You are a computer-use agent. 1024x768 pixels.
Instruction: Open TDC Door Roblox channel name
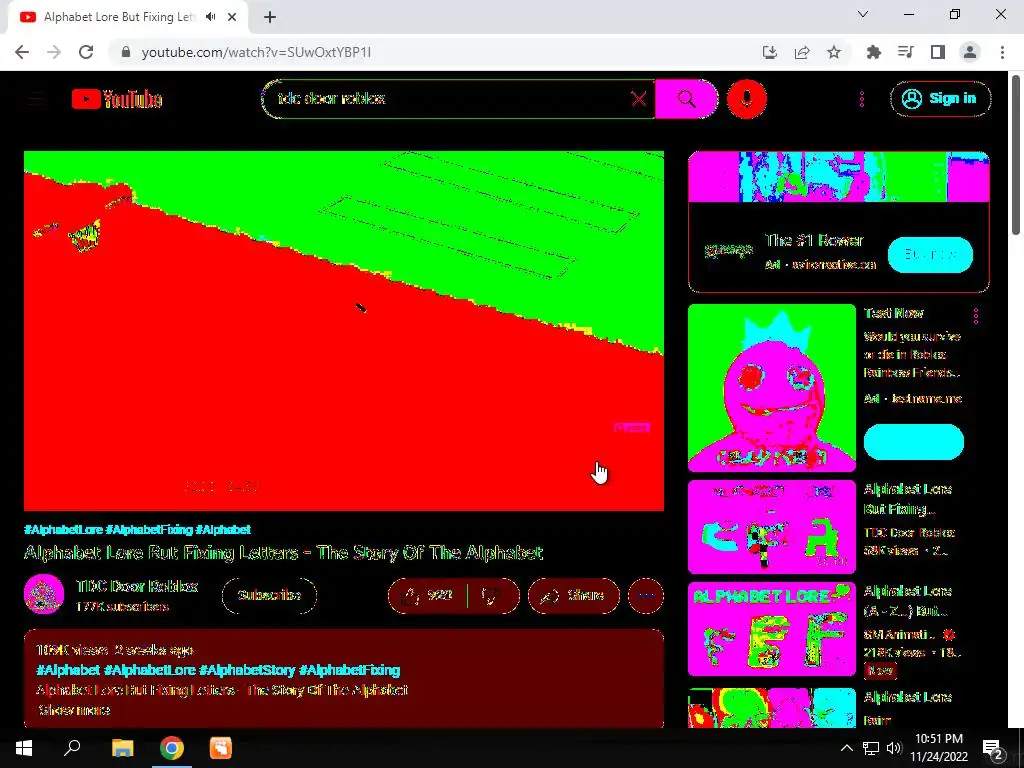pos(136,586)
